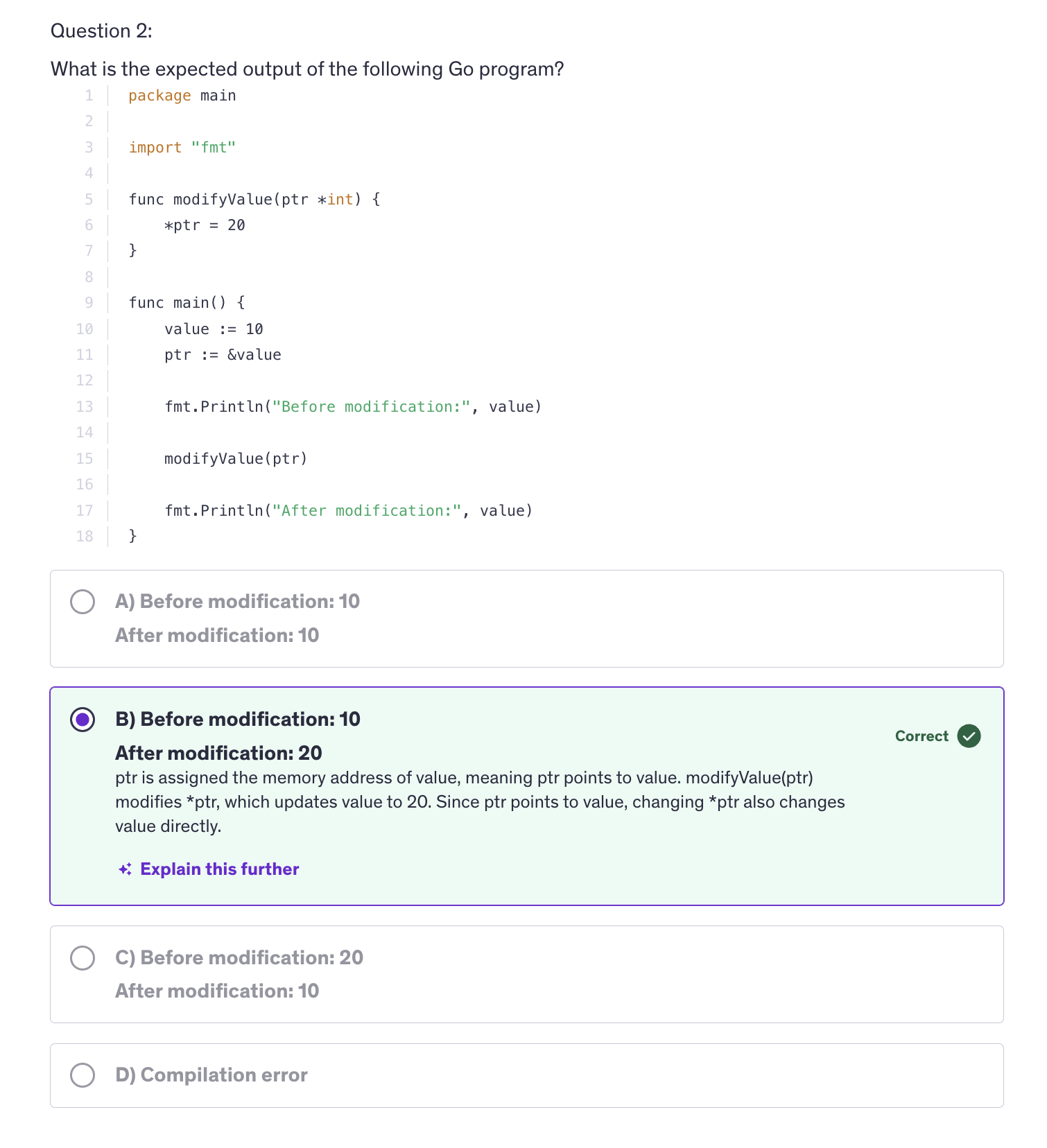Click the ptr := &value line in code
Viewport: 1047px width, 1148px height.
pyautogui.click(x=223, y=354)
